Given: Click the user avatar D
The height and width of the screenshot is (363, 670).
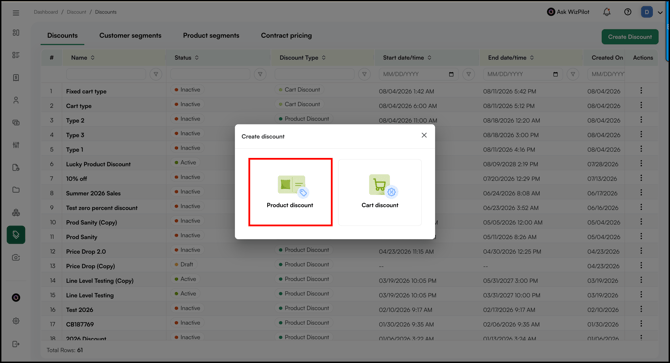Looking at the screenshot, I should pos(646,12).
